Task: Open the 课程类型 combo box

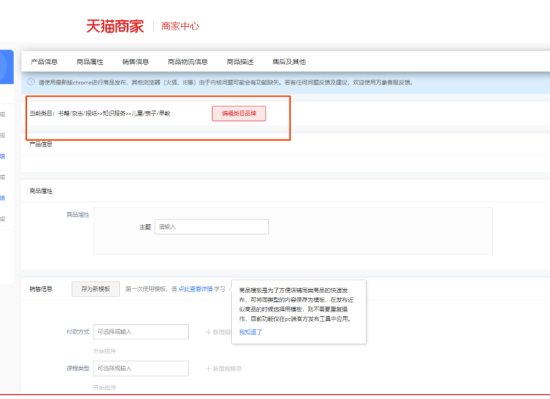Action: (141, 368)
